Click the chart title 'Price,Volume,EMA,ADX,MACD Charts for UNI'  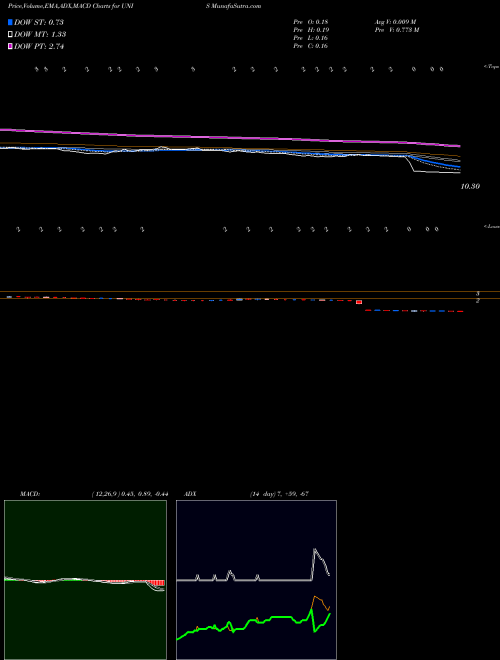71,6
